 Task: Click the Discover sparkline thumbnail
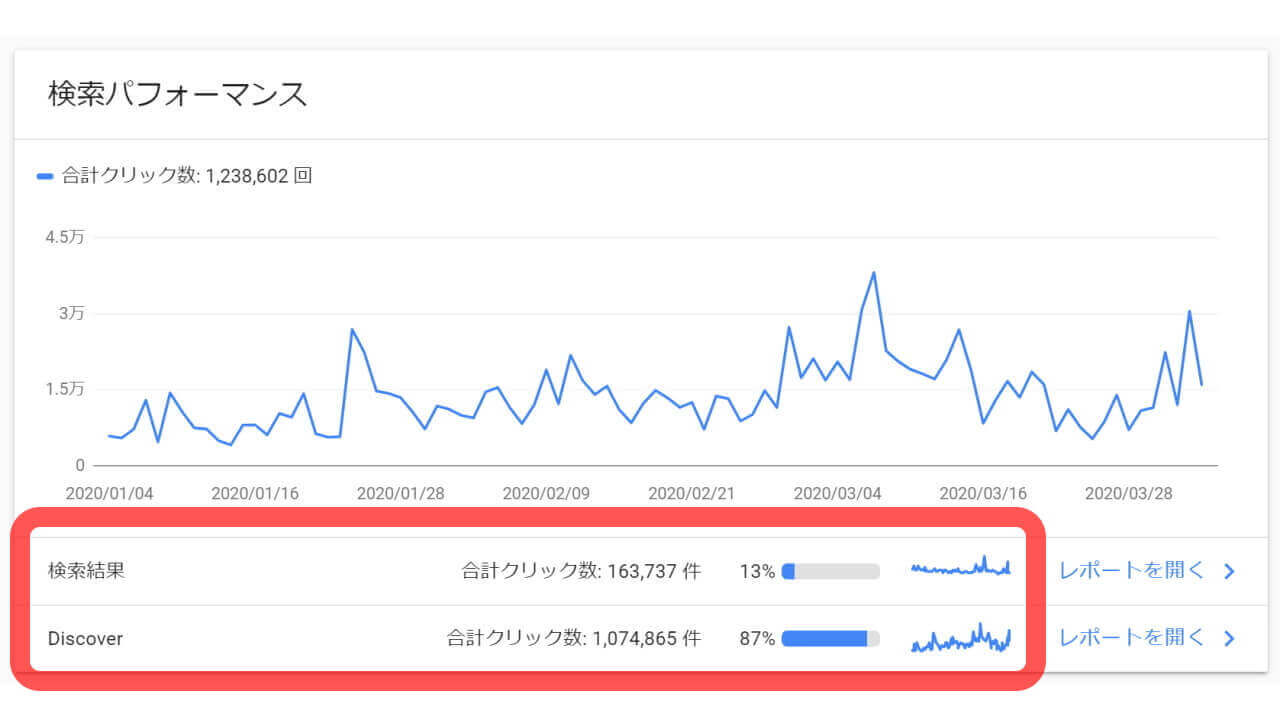click(960, 637)
